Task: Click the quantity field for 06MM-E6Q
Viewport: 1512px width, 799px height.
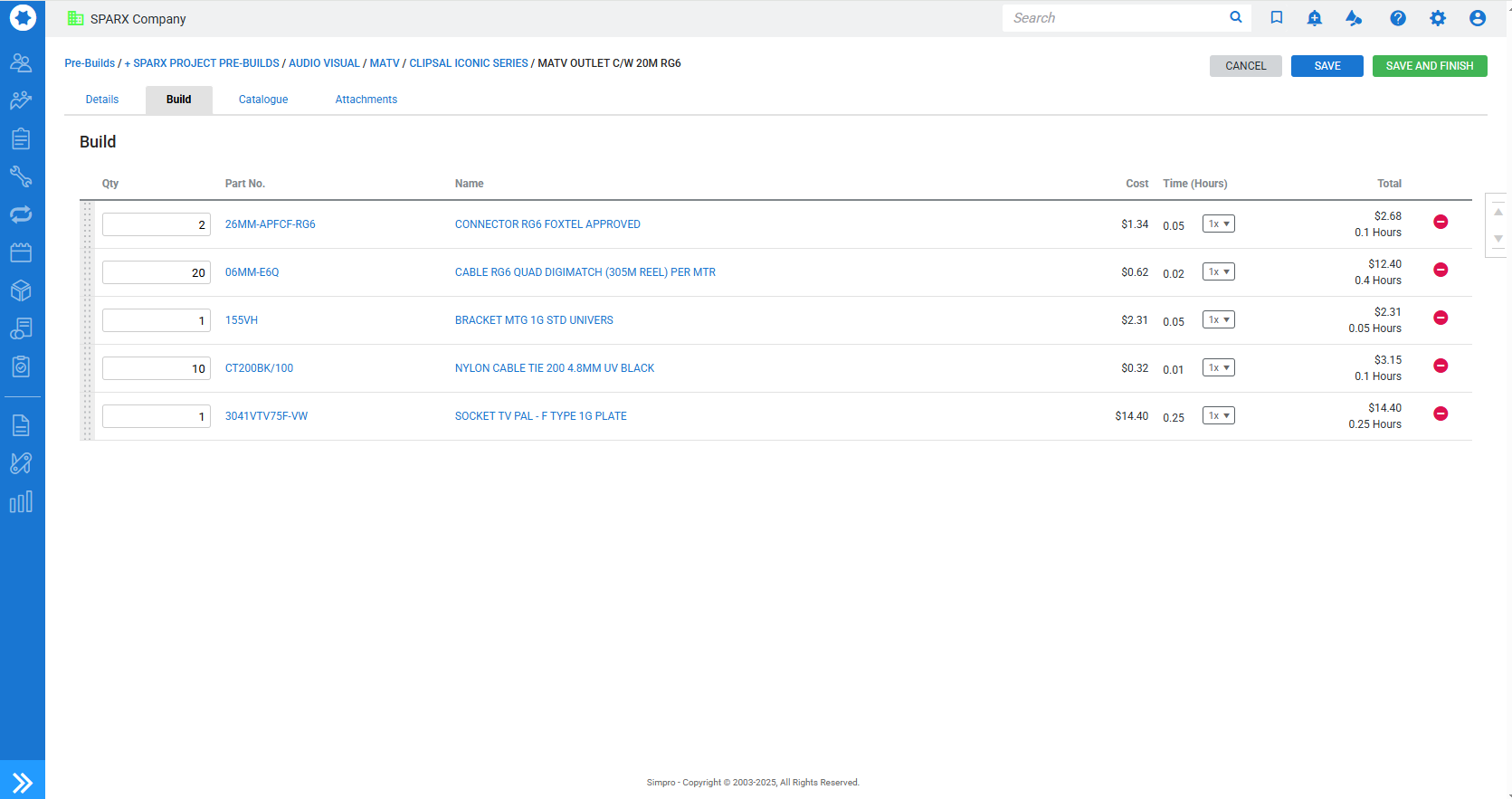Action: click(156, 272)
